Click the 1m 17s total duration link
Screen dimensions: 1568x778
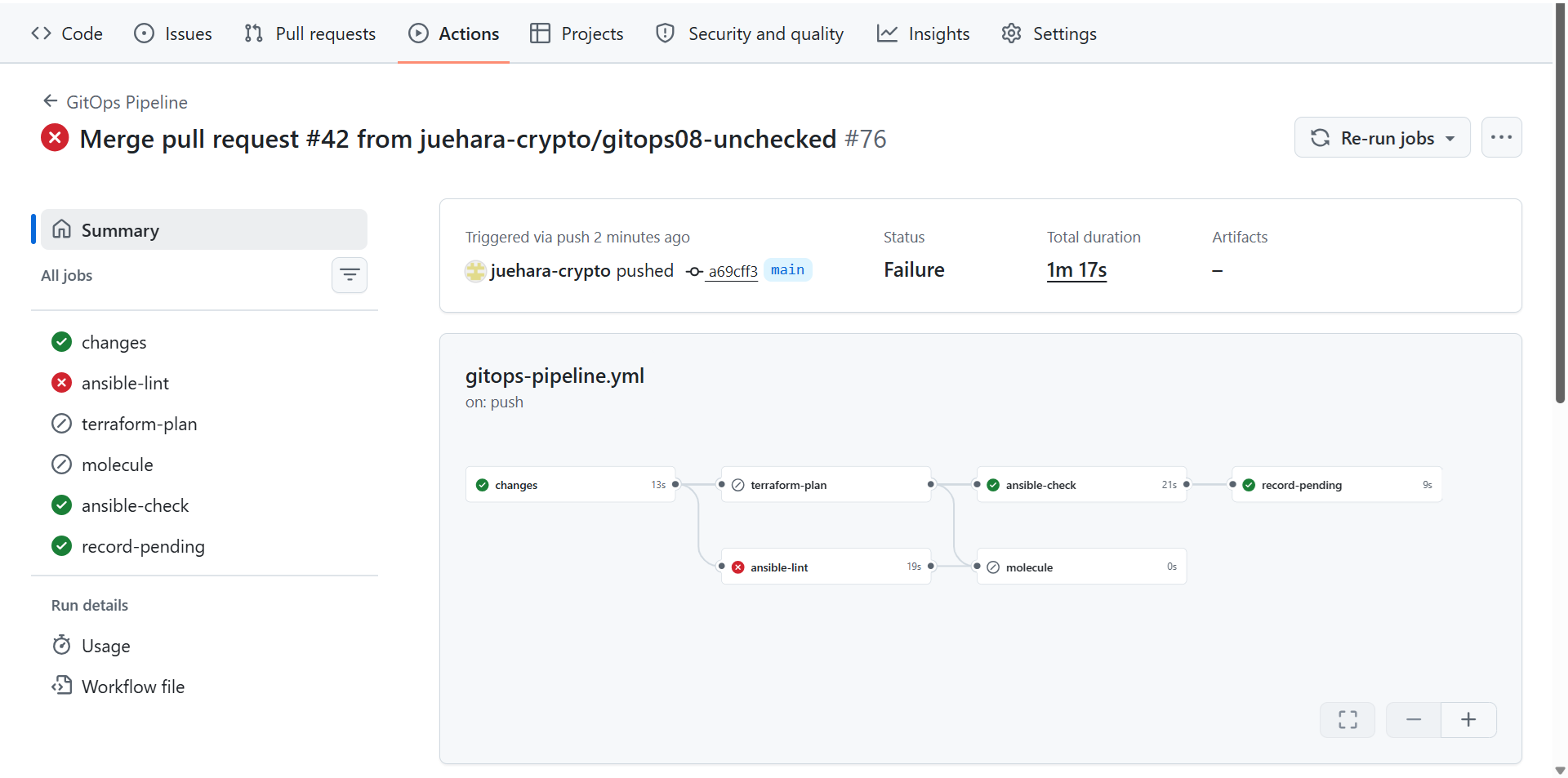[x=1076, y=270]
